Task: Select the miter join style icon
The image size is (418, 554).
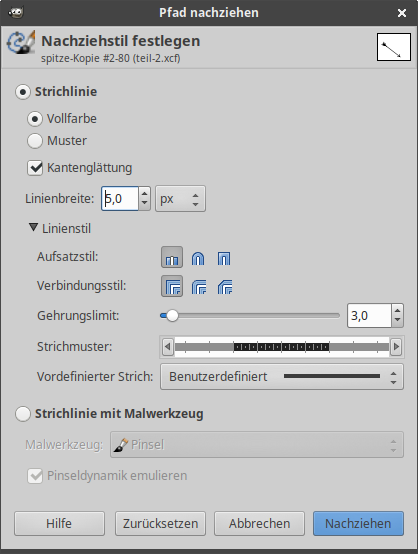Action: [x=172, y=286]
